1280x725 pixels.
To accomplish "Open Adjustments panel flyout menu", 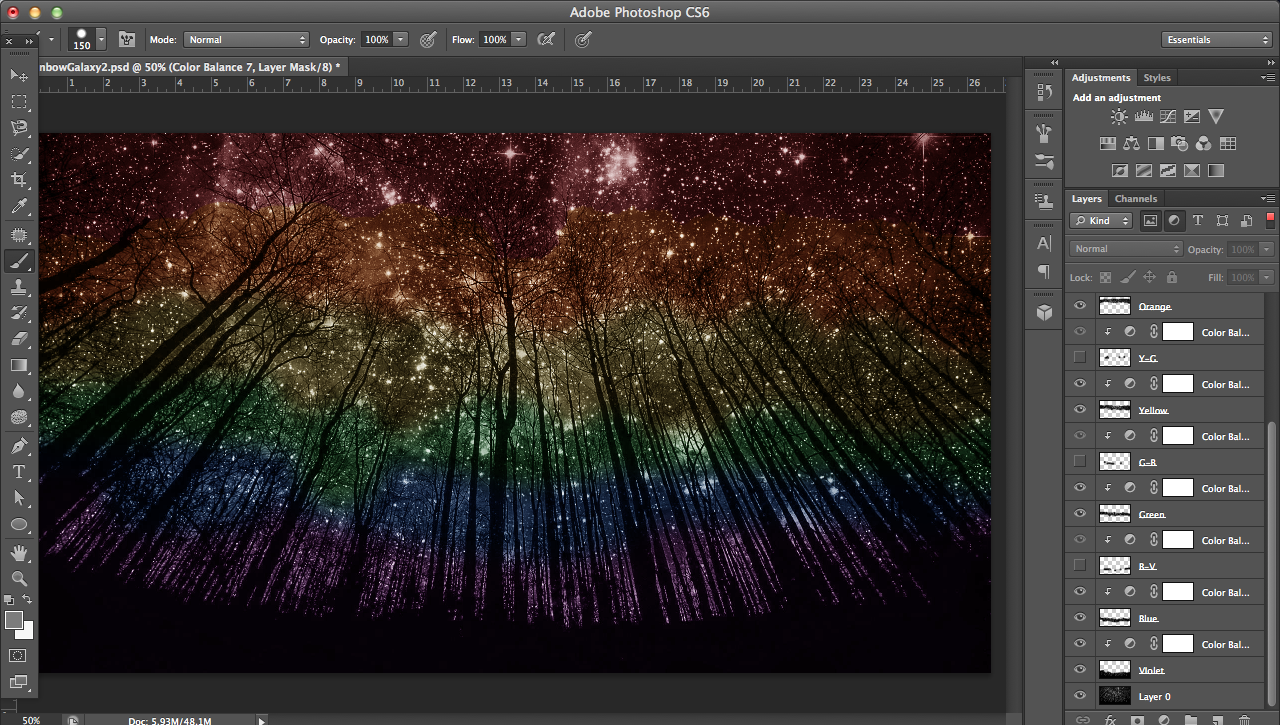I will tap(1268, 77).
